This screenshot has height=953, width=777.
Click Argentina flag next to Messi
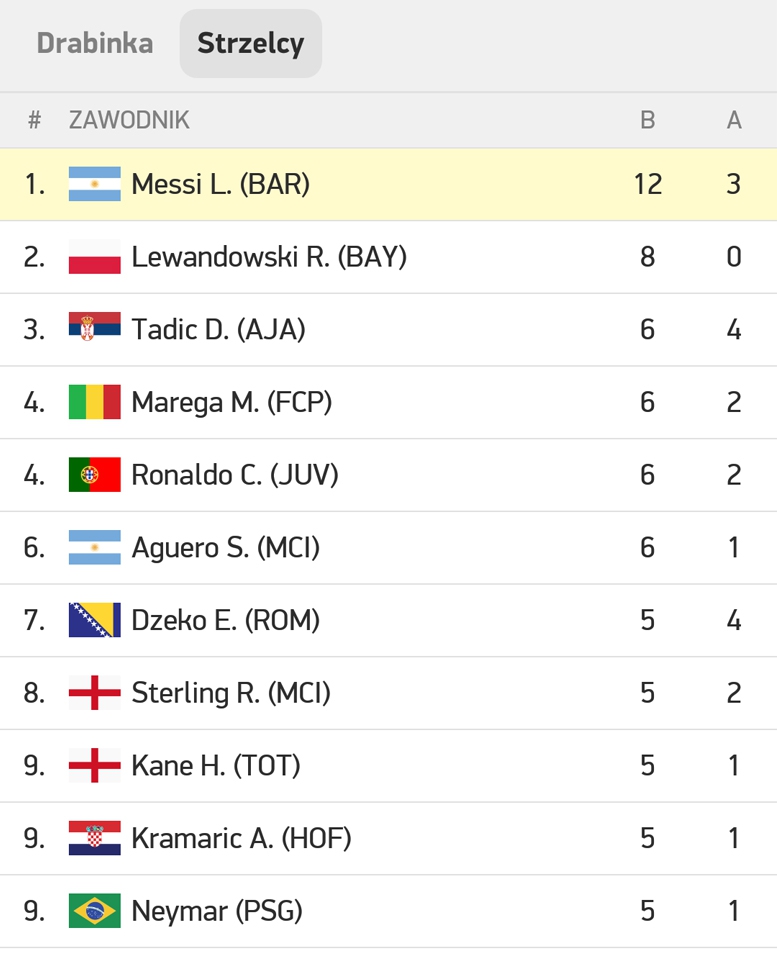(94, 184)
